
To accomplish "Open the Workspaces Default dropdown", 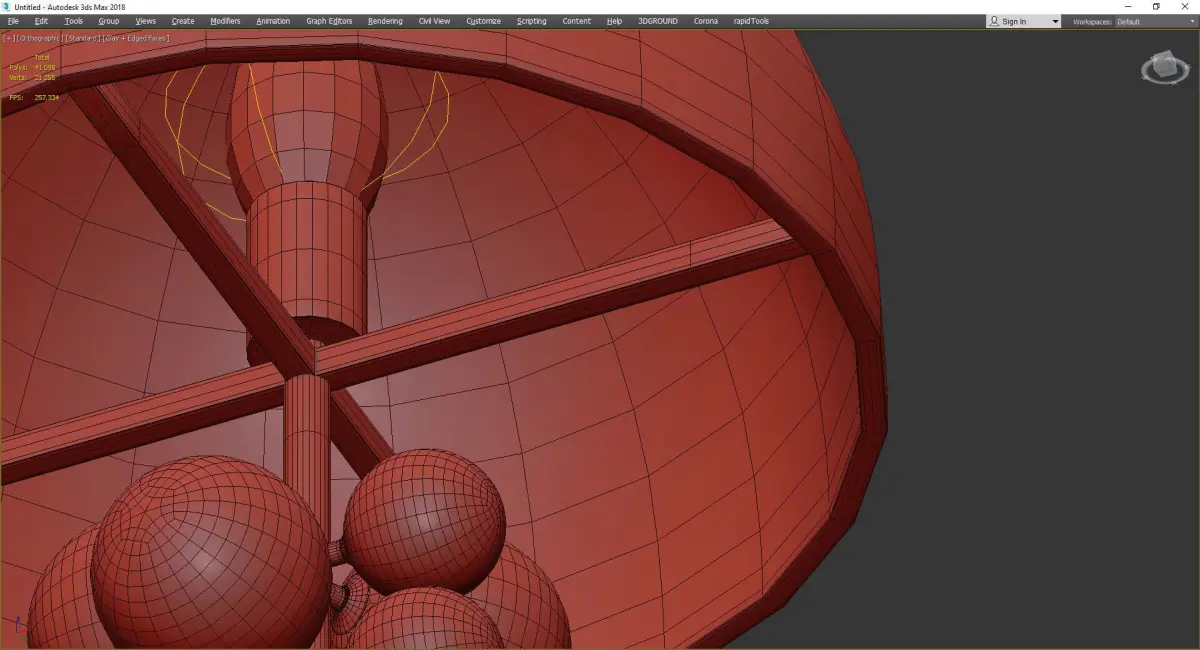I will (x=1154, y=21).
